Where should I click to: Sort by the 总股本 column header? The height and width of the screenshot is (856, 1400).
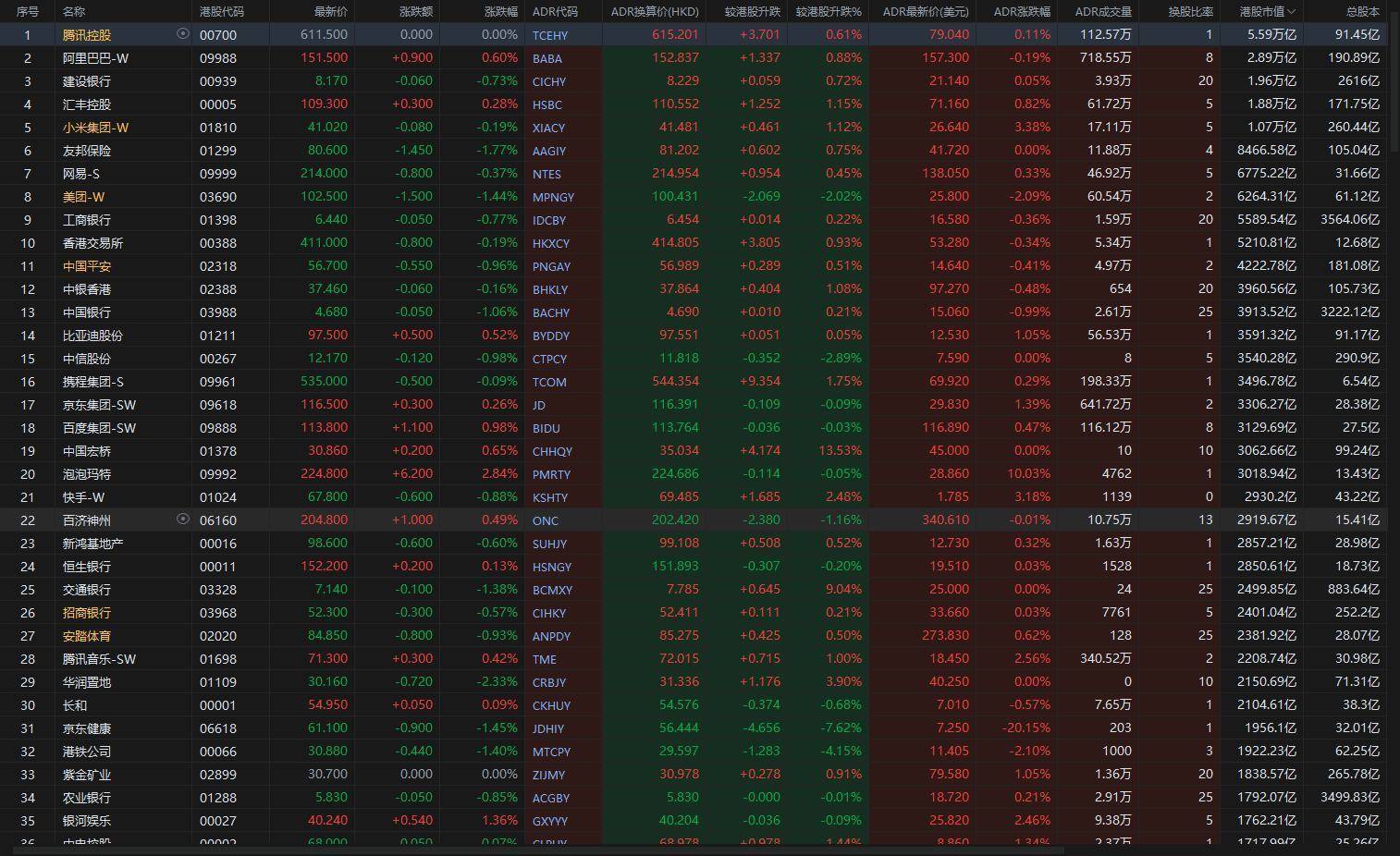pos(1362,11)
